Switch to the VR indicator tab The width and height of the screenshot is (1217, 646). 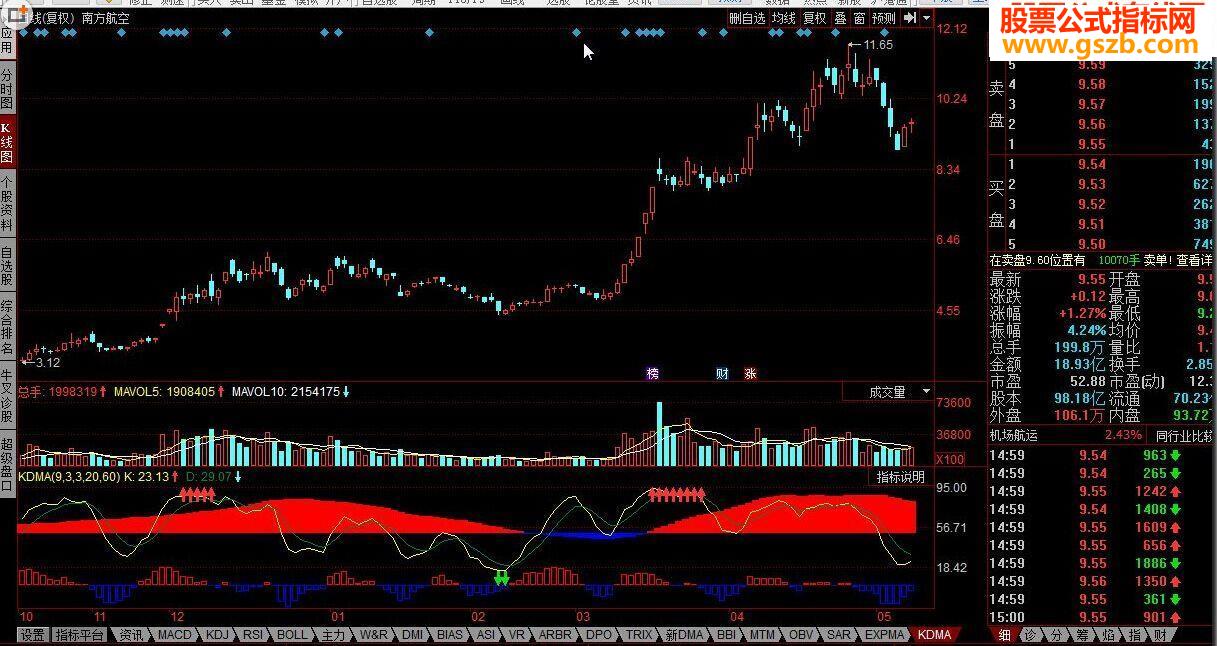(x=517, y=635)
